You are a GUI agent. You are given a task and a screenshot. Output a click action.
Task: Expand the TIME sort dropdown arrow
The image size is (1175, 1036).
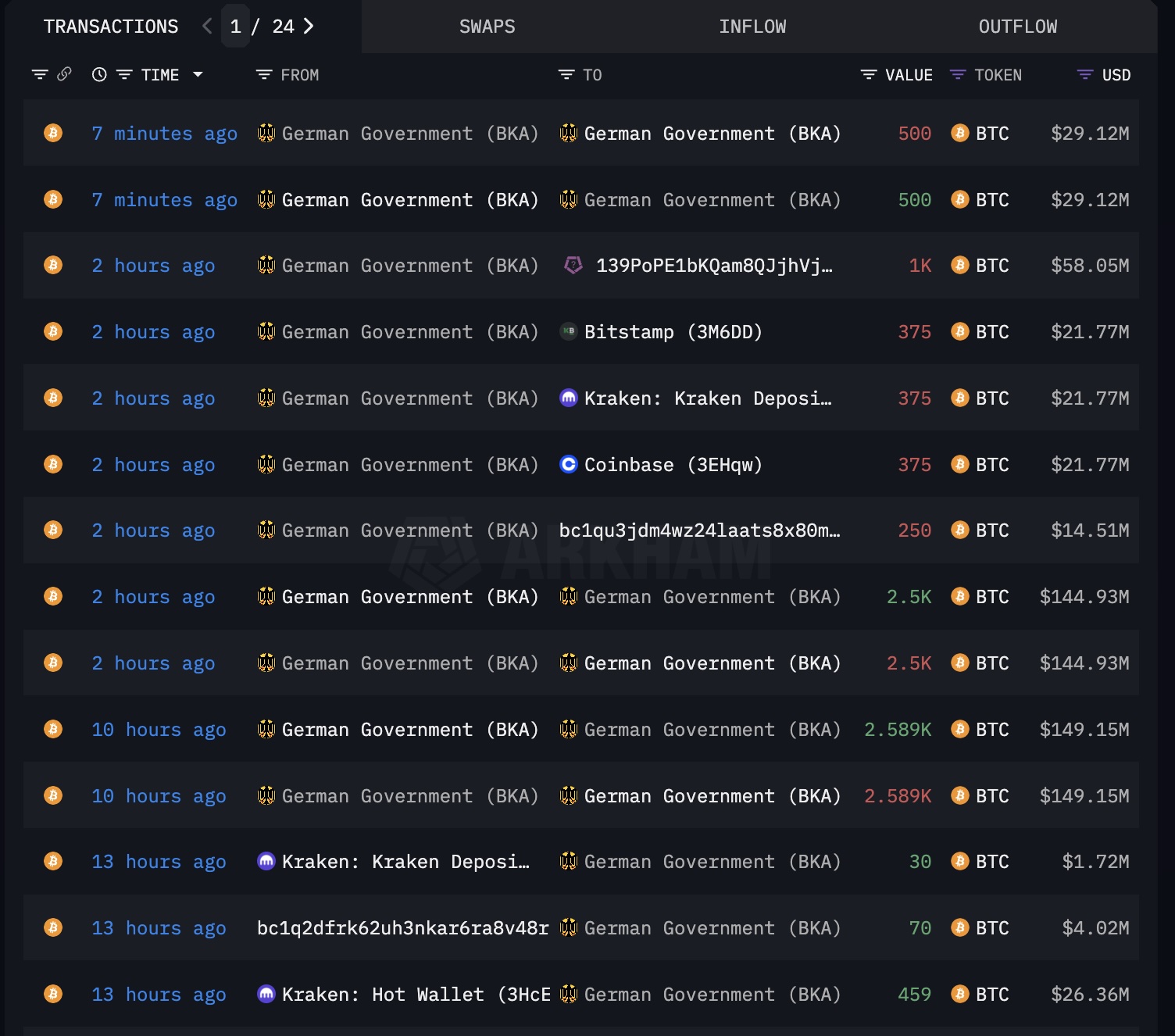[x=198, y=74]
